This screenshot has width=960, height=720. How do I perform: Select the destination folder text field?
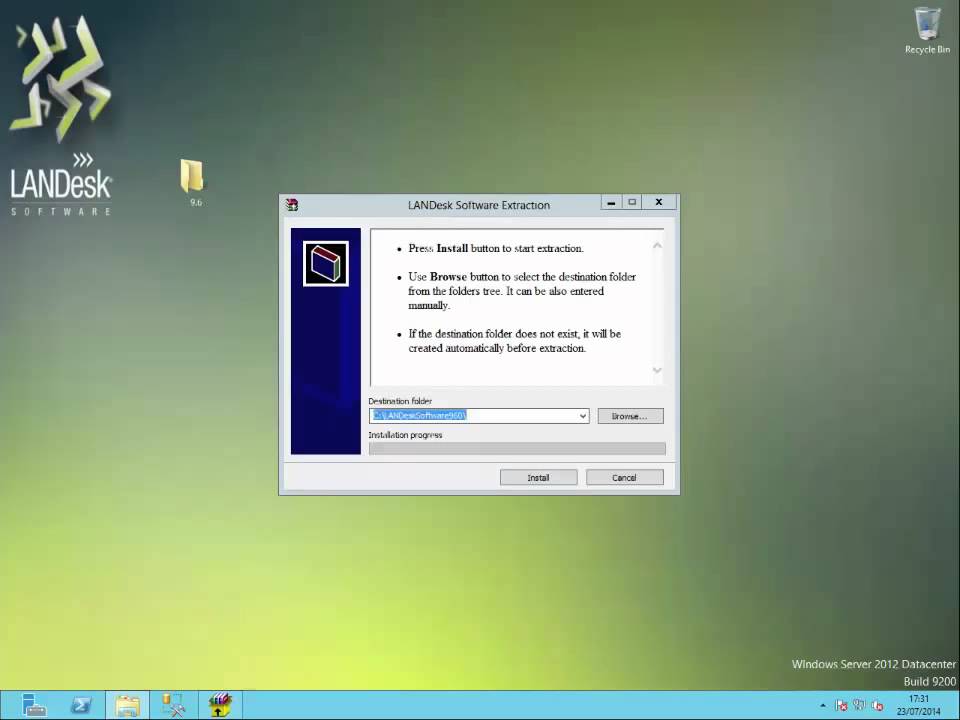[x=470, y=416]
